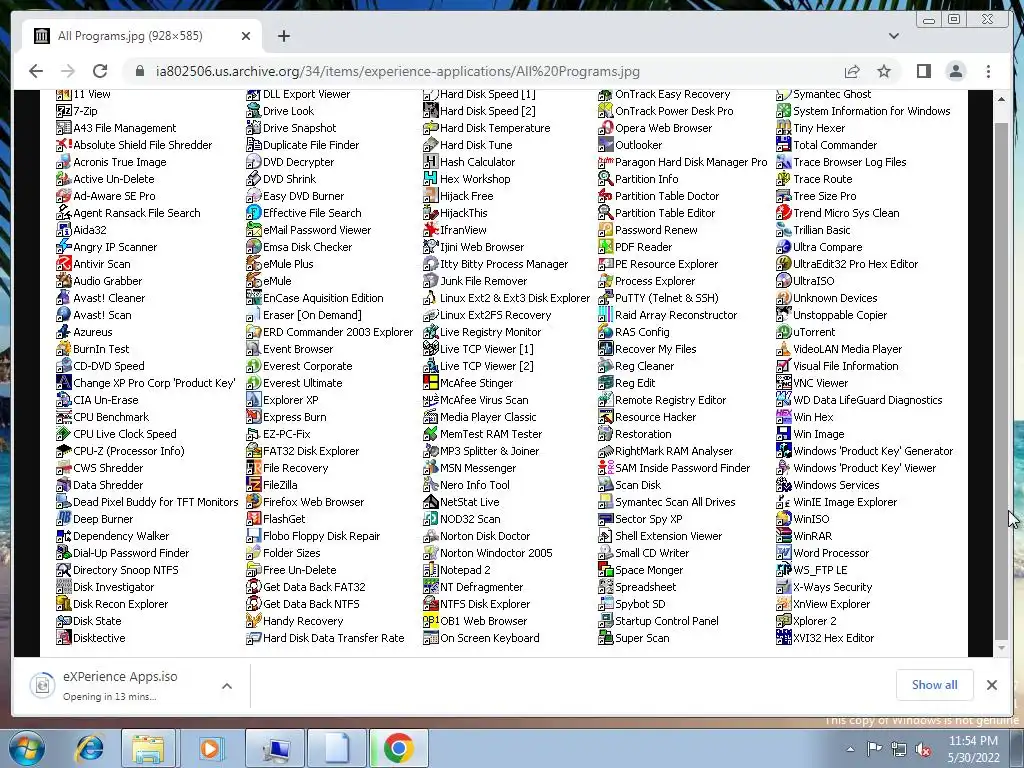
Task: Click the Firefox Web Browser icon
Action: click(x=253, y=502)
